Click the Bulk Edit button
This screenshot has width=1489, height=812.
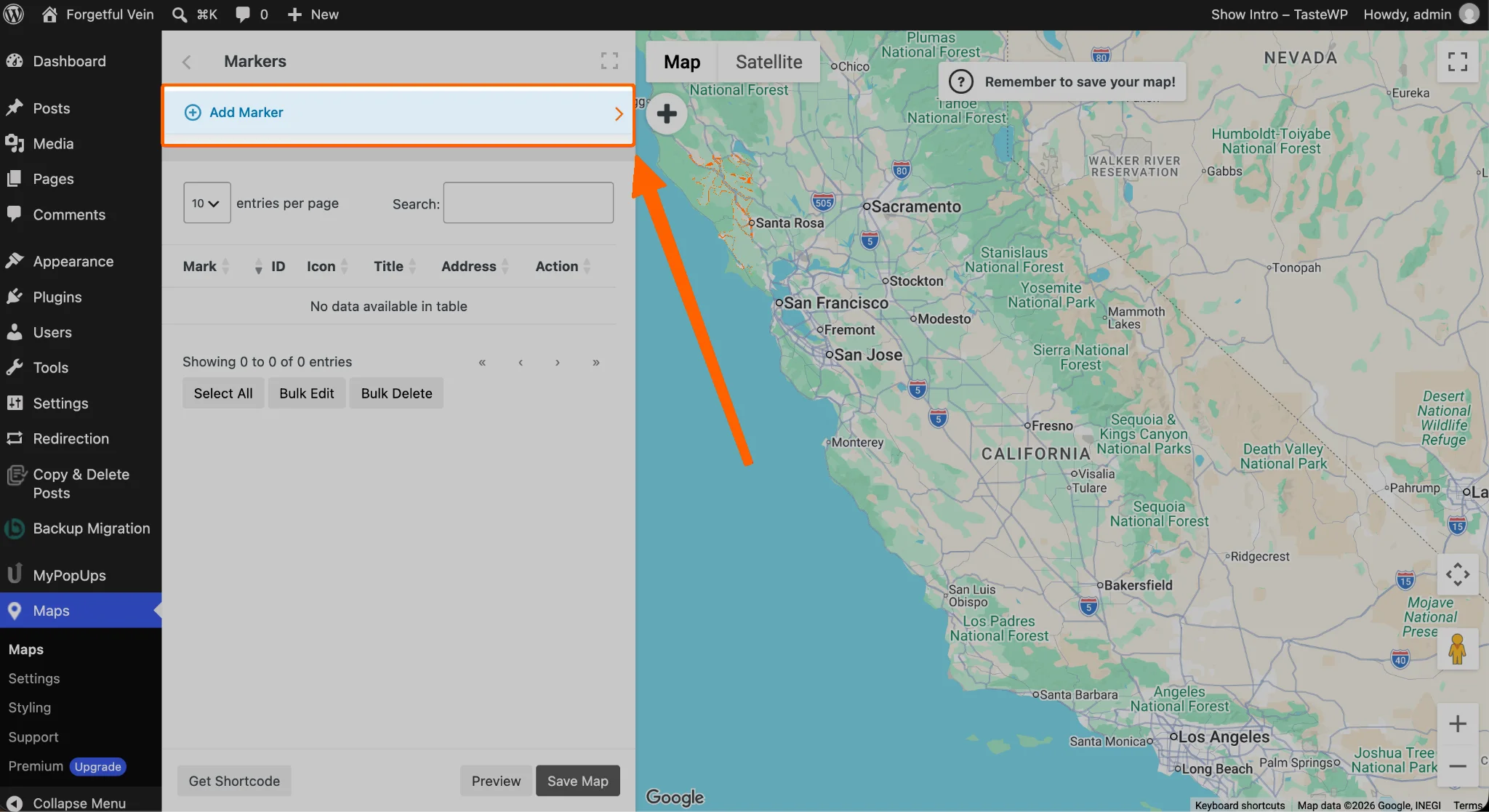(x=307, y=393)
